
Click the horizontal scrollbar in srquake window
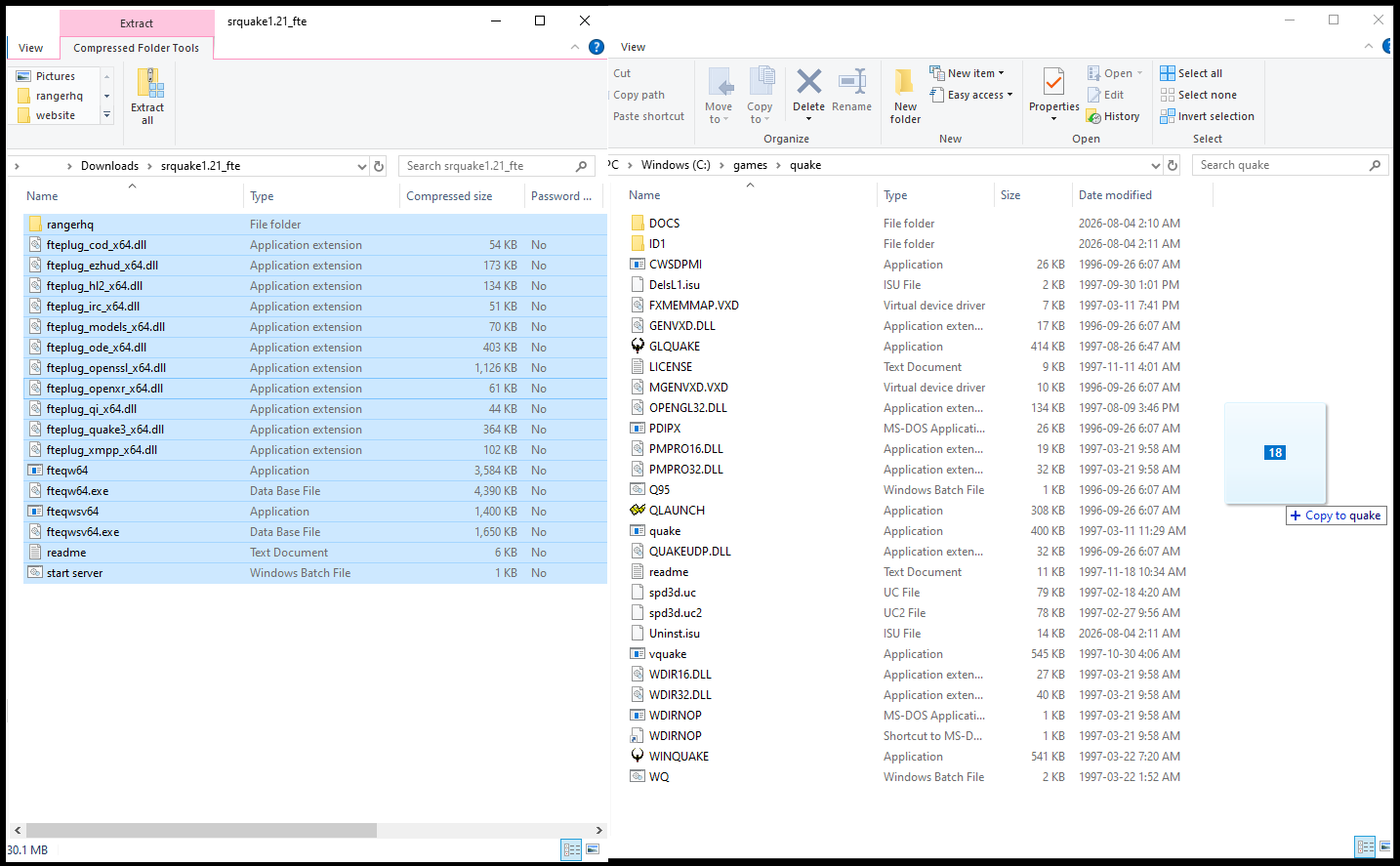point(201,830)
